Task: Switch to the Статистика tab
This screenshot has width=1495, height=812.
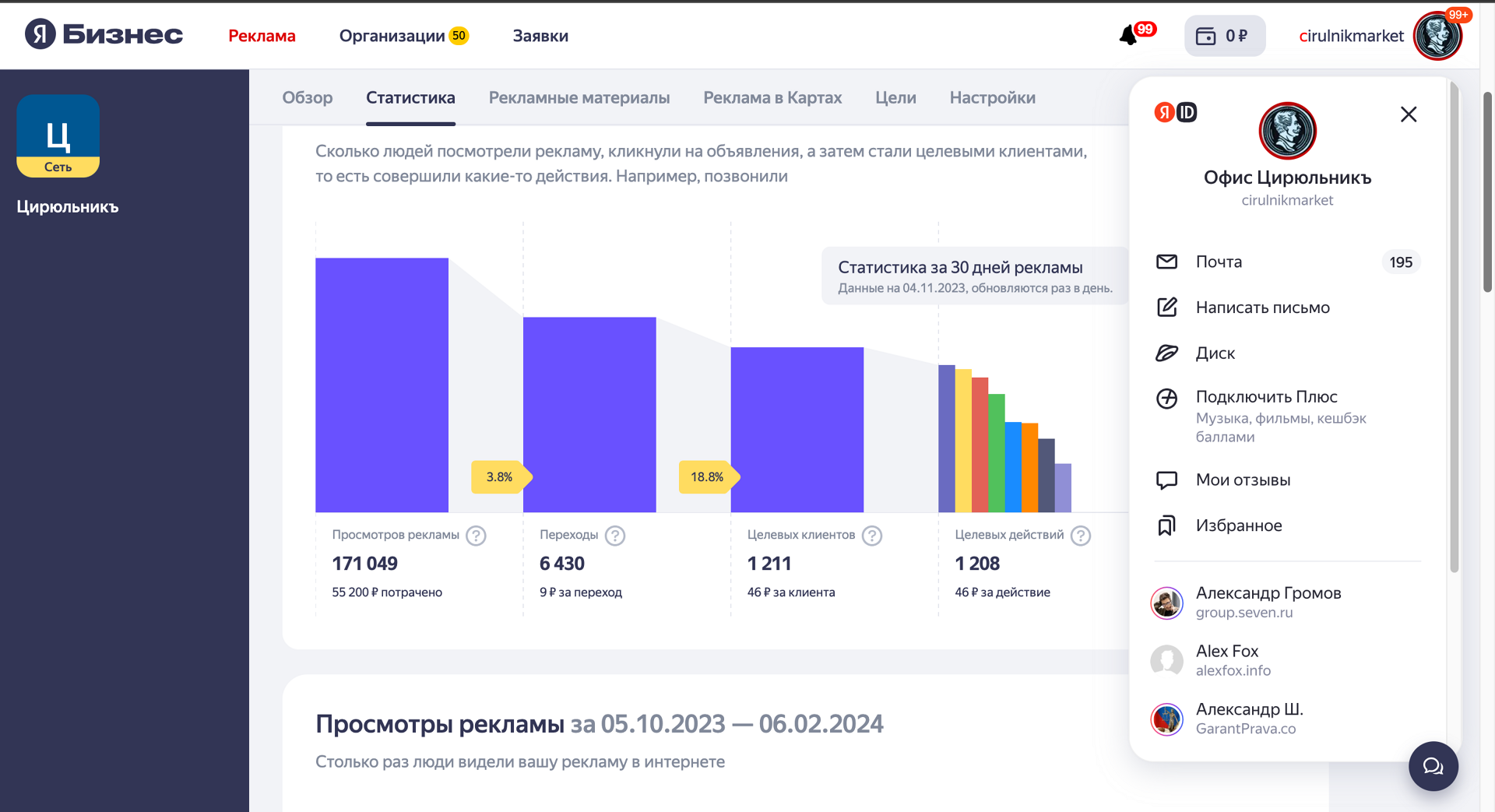Action: (410, 97)
